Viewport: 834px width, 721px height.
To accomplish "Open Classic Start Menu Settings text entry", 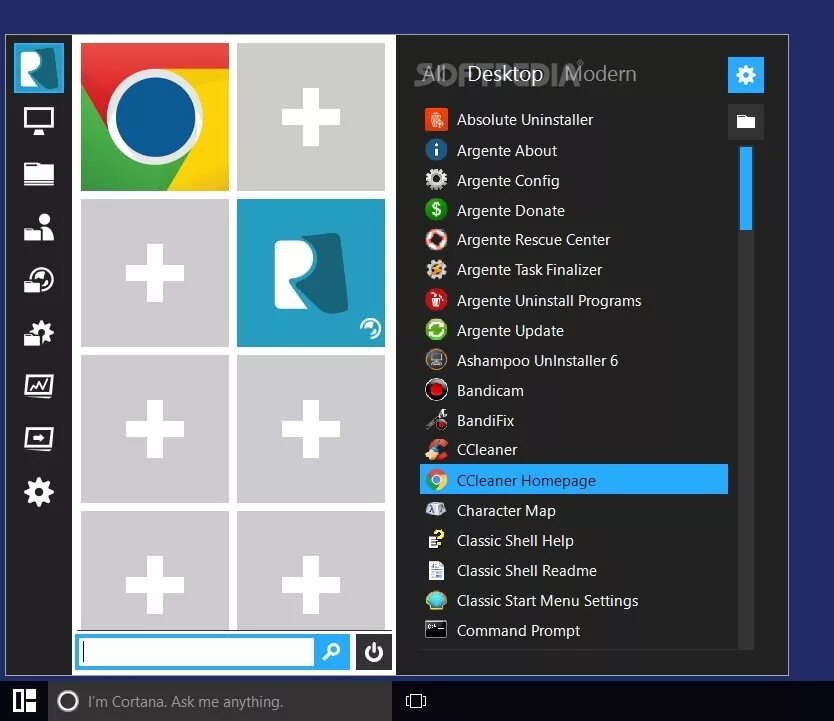I will [547, 601].
